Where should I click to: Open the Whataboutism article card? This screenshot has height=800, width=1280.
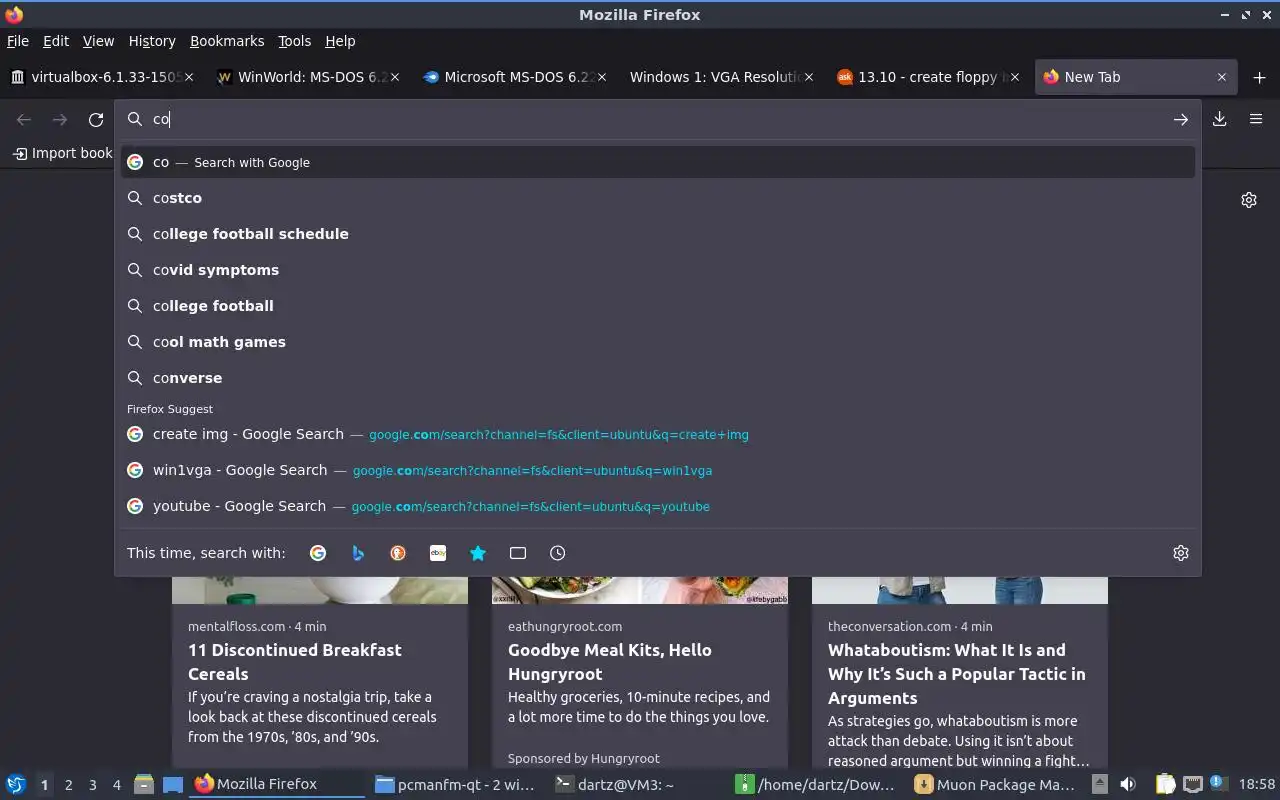(x=960, y=673)
